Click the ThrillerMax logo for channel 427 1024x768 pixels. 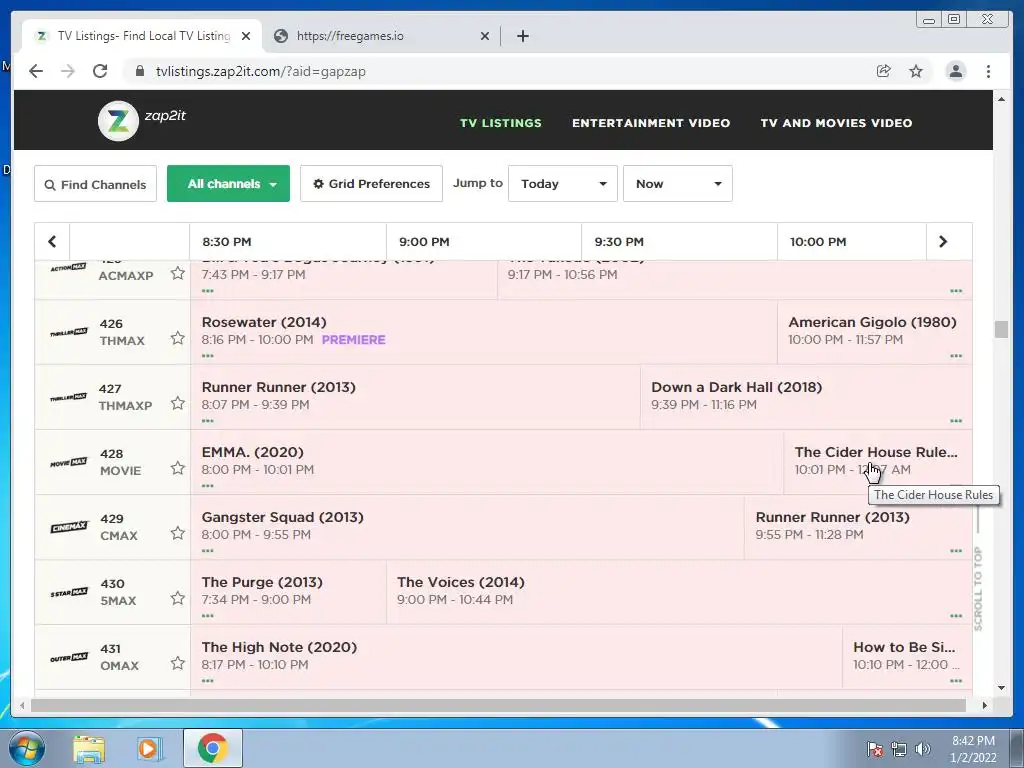point(69,397)
